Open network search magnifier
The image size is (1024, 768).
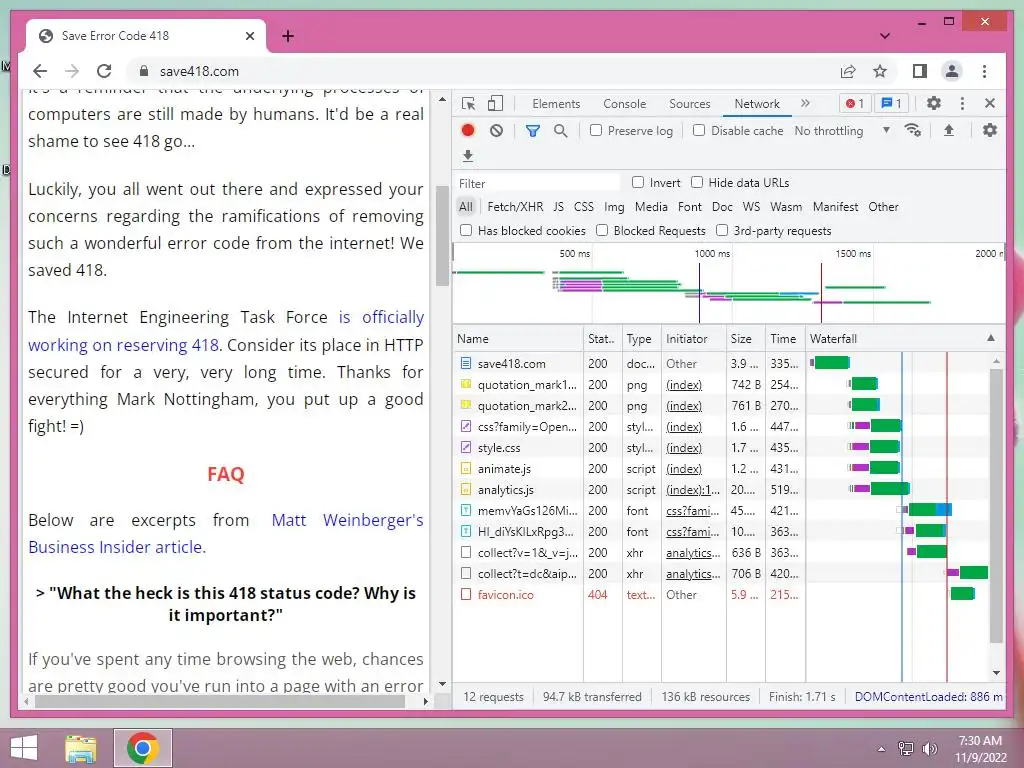pos(560,131)
